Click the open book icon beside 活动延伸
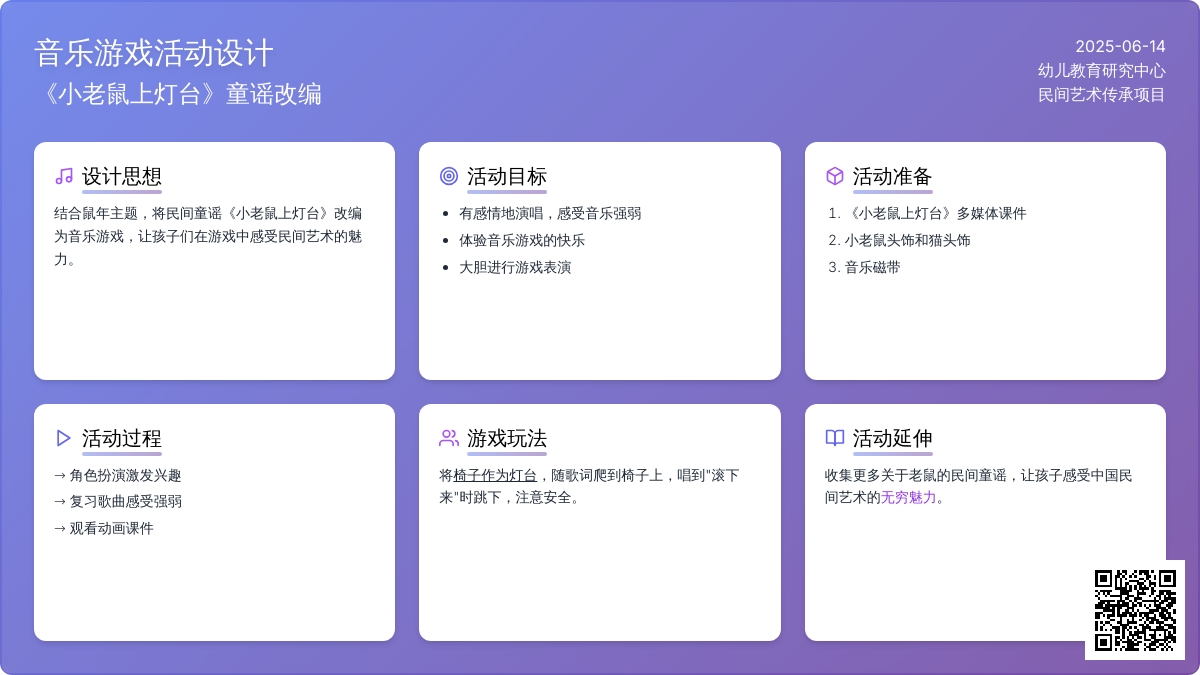Image resolution: width=1200 pixels, height=675 pixels. click(x=835, y=438)
